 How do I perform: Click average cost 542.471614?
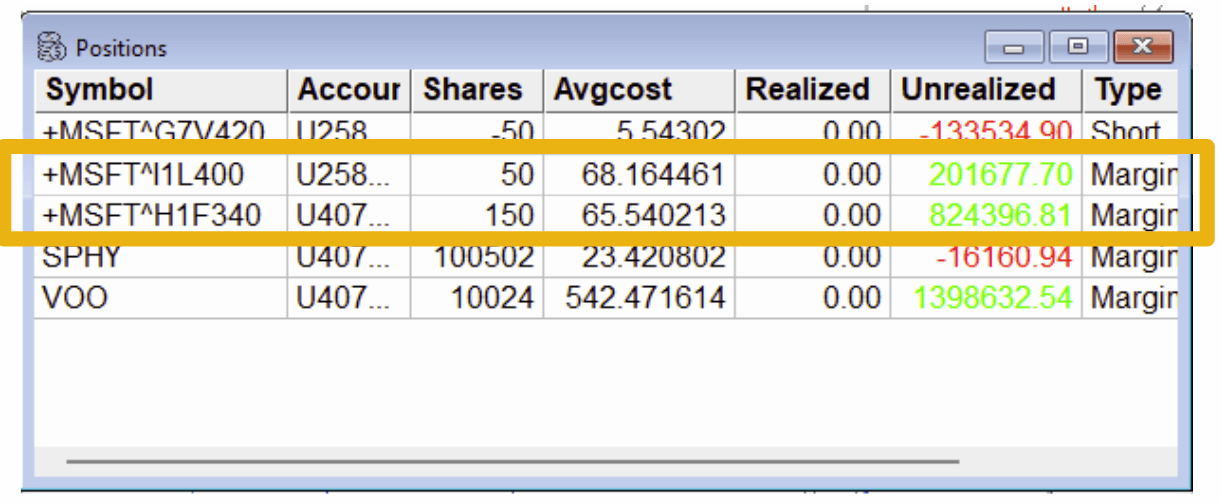coord(644,297)
